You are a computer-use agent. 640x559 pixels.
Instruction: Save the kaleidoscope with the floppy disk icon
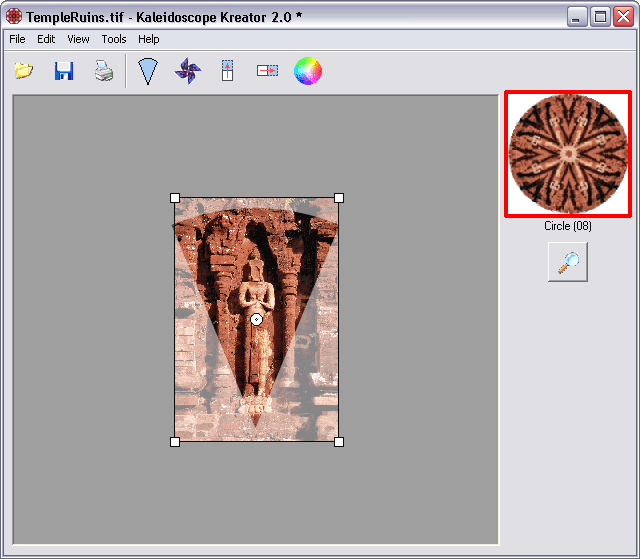64,71
